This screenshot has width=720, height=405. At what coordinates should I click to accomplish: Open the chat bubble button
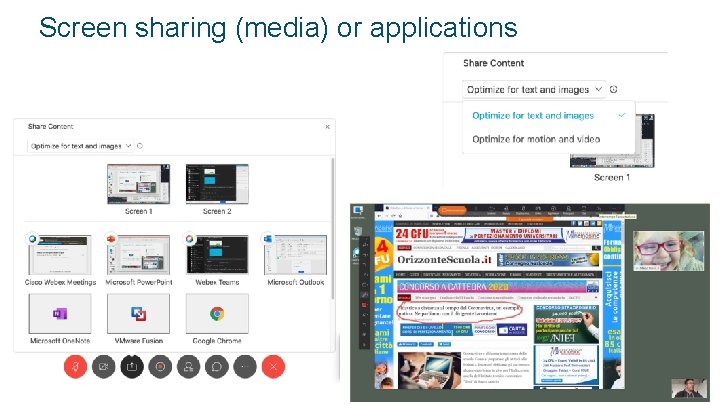(x=217, y=366)
